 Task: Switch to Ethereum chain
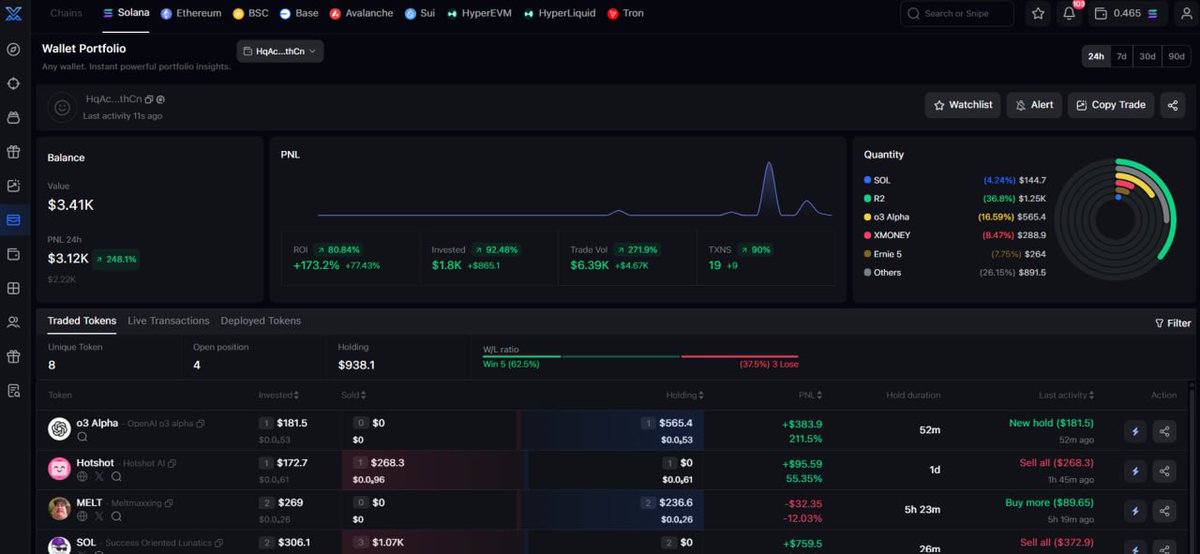pos(191,13)
